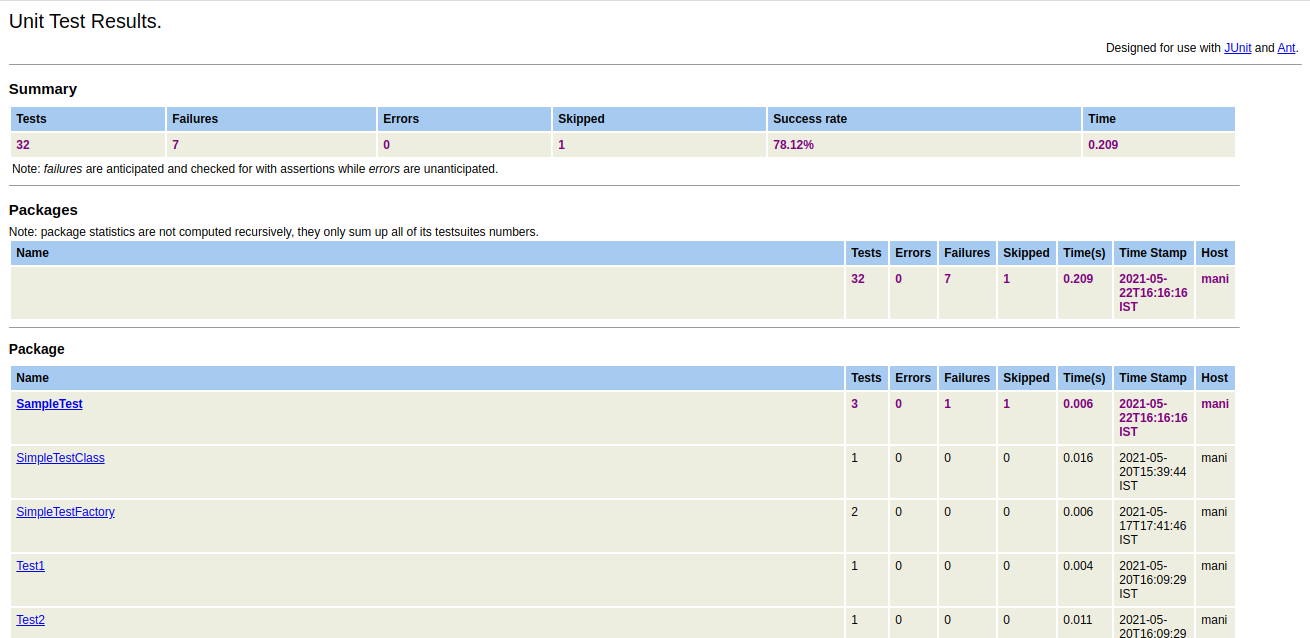Open the Ant hyperlink
The width and height of the screenshot is (1310, 638).
coord(1287,47)
